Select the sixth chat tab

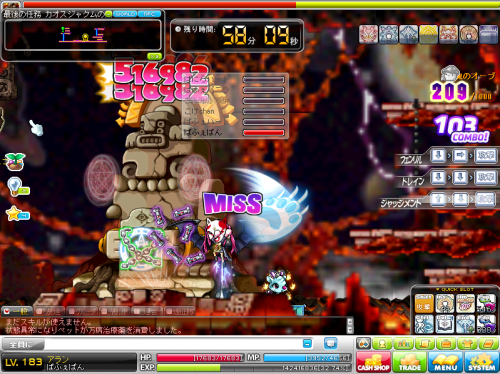179,311
